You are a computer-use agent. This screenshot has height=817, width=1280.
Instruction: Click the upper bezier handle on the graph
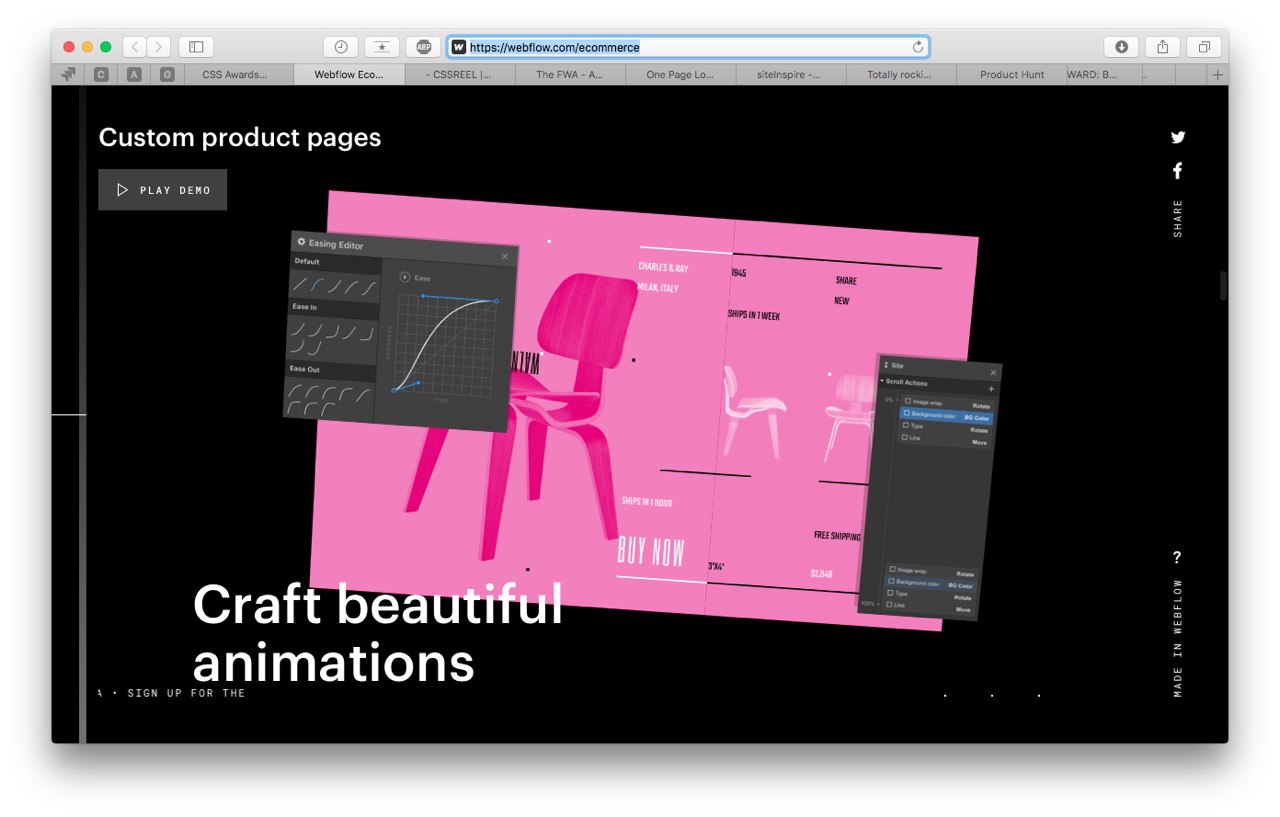[423, 296]
